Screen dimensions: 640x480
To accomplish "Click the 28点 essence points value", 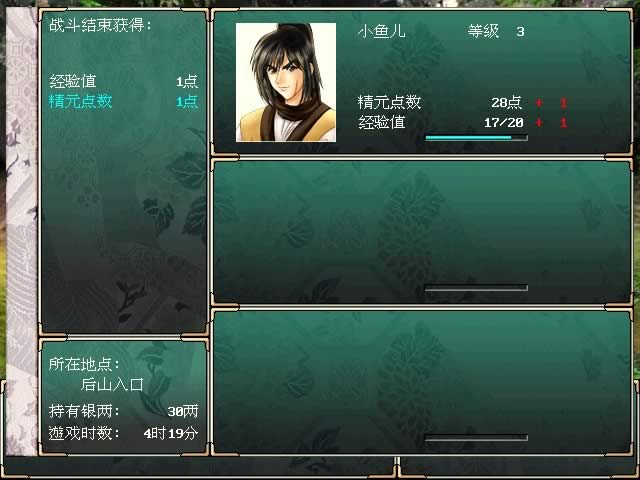I will (x=507, y=102).
